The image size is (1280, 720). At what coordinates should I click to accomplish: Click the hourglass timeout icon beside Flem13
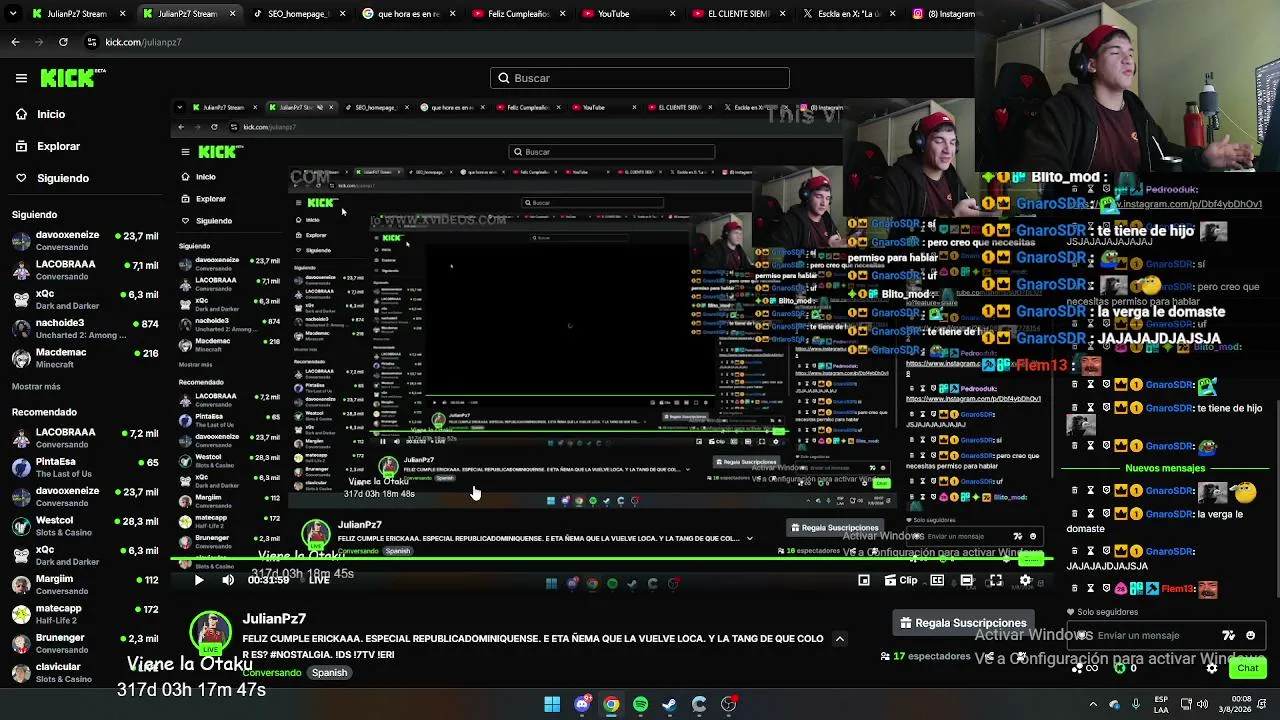[x=1091, y=589]
